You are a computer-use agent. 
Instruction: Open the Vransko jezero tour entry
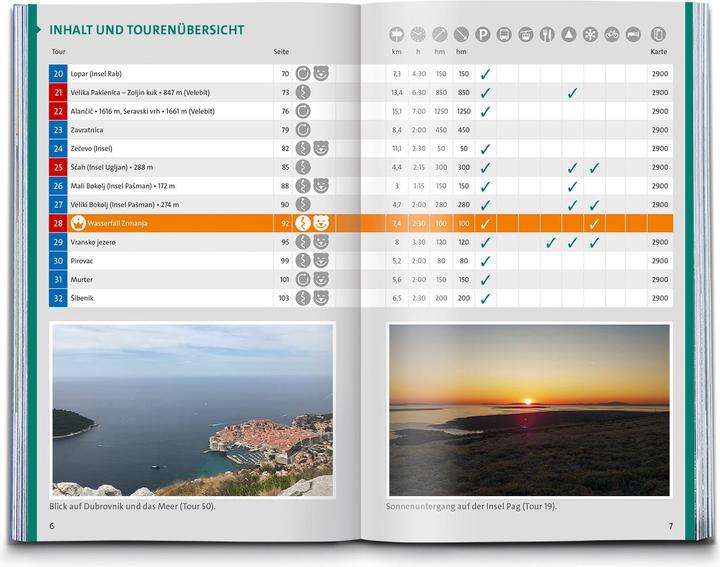(93, 242)
